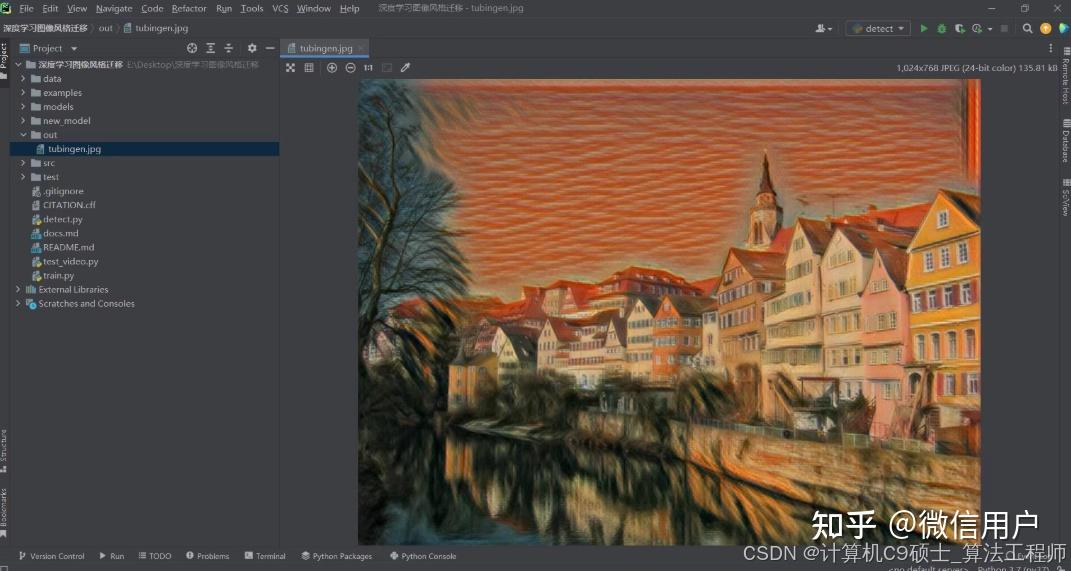Open the Edit menu
Image resolution: width=1071 pixels, height=571 pixels.
point(50,9)
